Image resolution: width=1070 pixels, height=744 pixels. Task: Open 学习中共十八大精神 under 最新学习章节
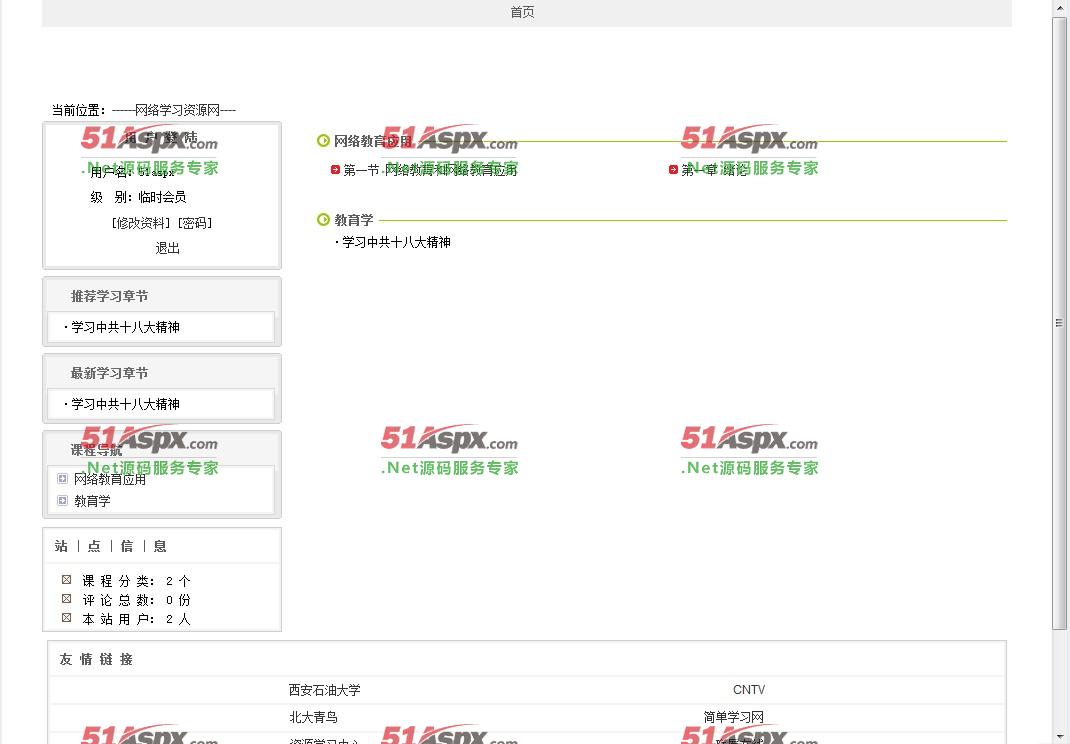click(x=125, y=404)
